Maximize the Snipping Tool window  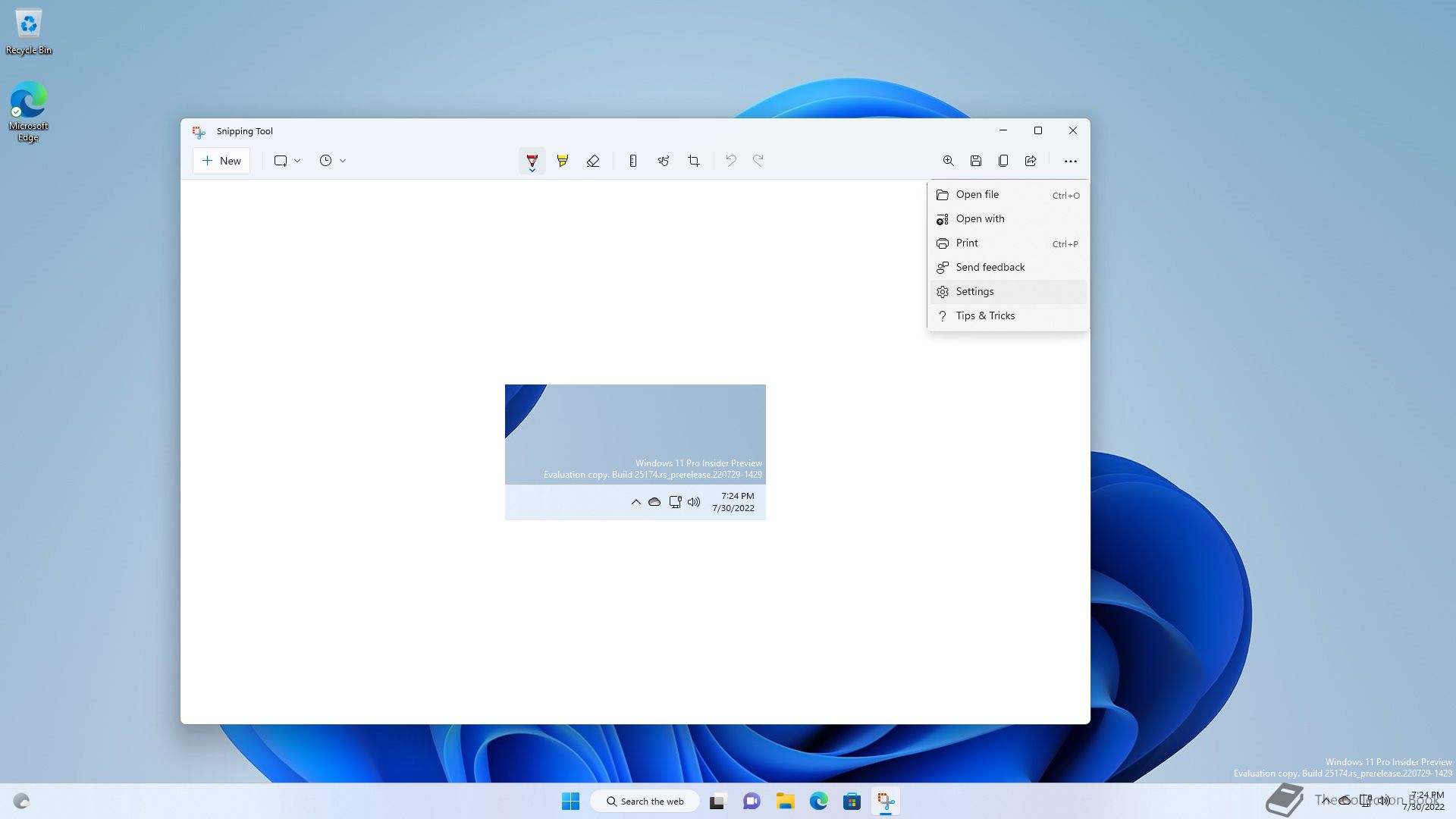(x=1038, y=130)
